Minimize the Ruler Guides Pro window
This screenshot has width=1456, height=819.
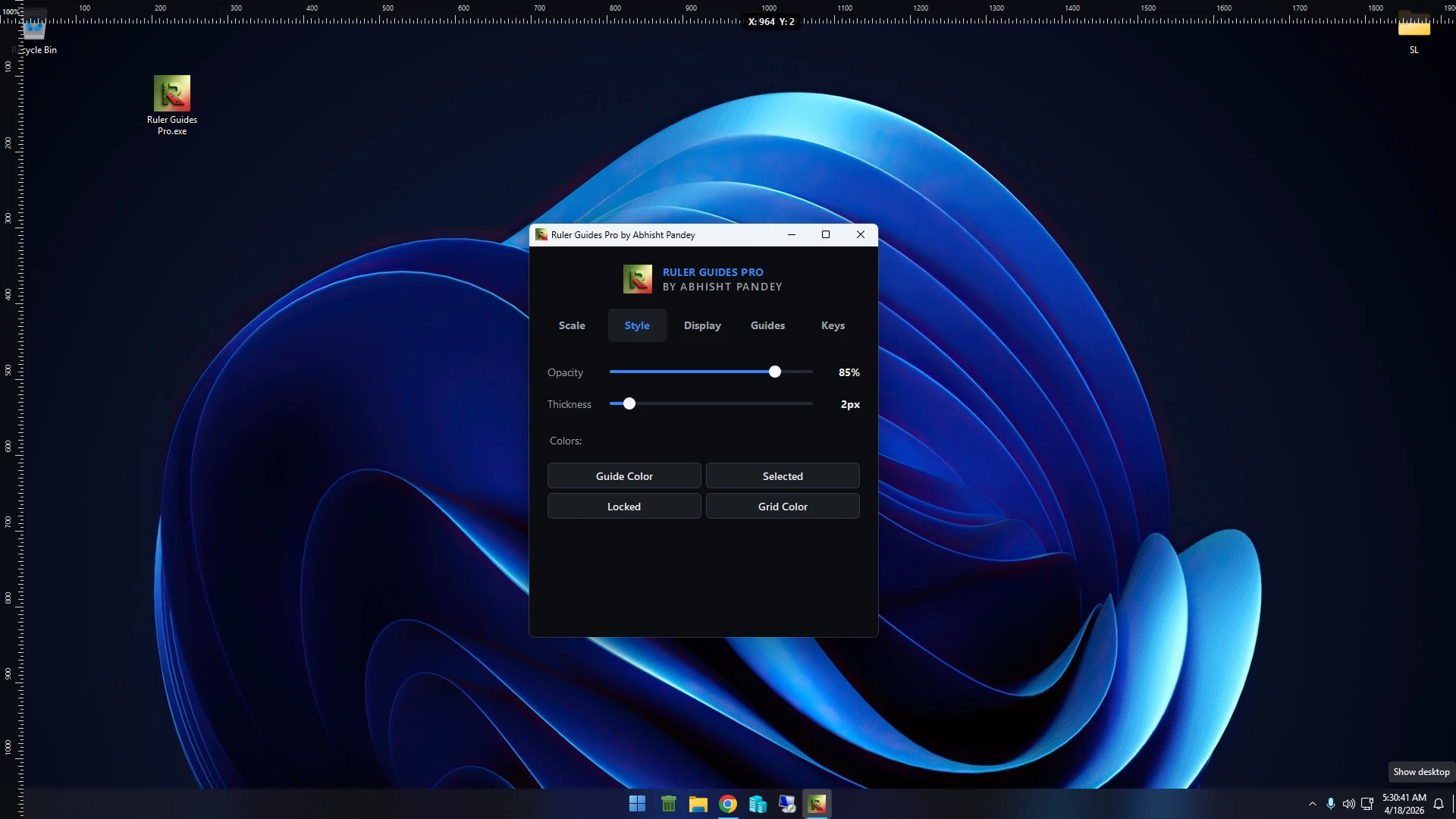tap(791, 235)
